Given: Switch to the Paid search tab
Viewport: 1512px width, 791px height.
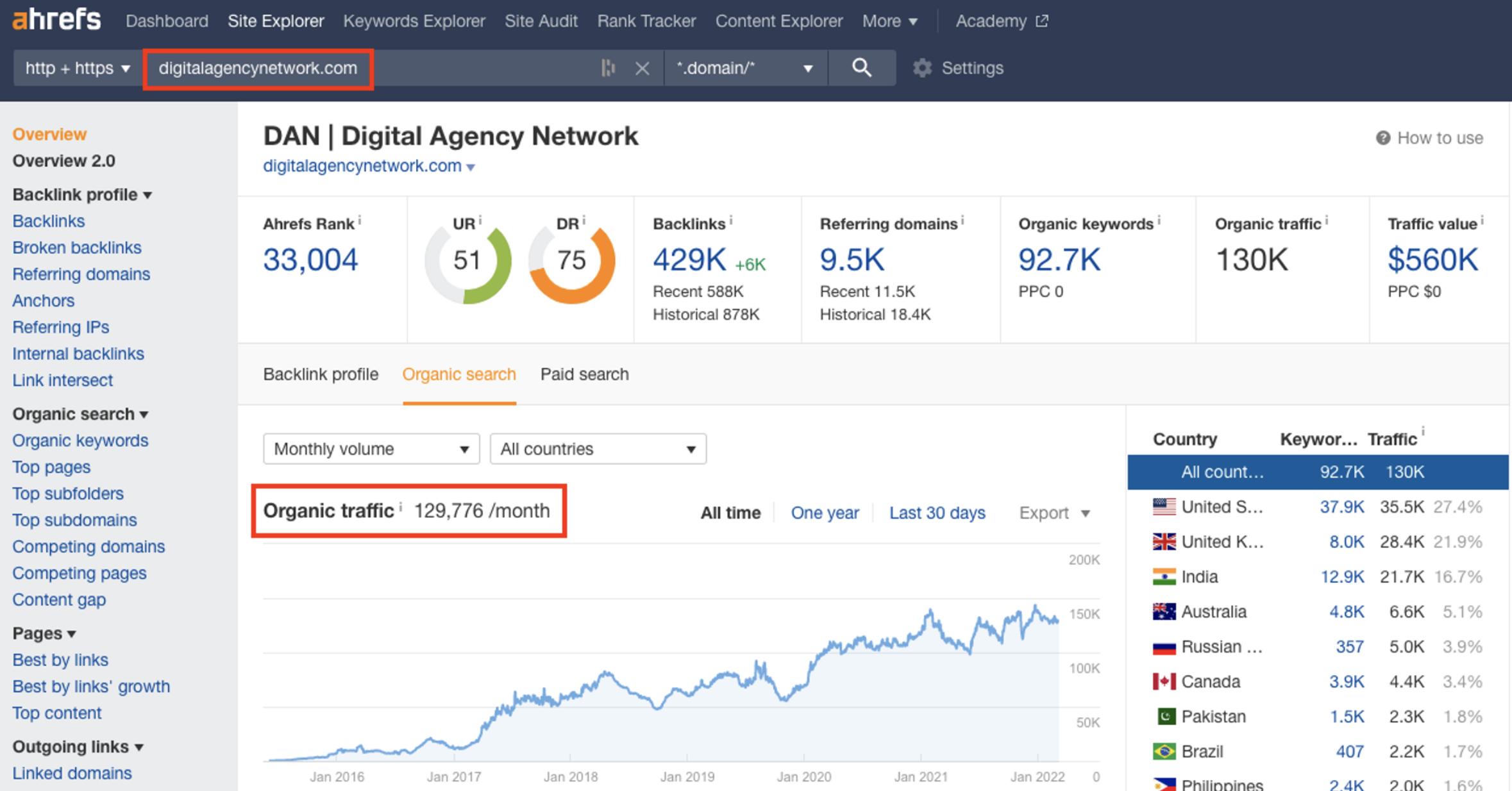Looking at the screenshot, I should pyautogui.click(x=584, y=374).
